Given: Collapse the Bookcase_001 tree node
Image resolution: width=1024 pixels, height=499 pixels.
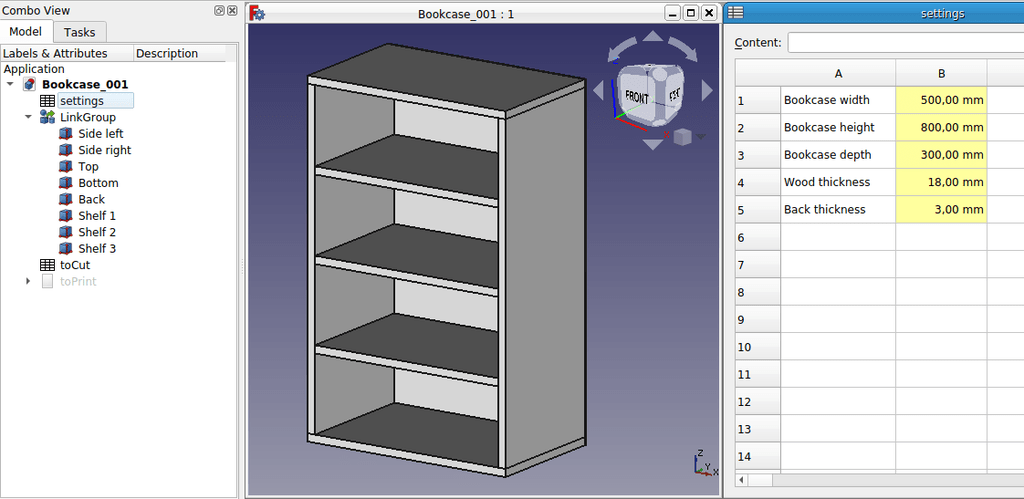Looking at the screenshot, I should tap(10, 84).
